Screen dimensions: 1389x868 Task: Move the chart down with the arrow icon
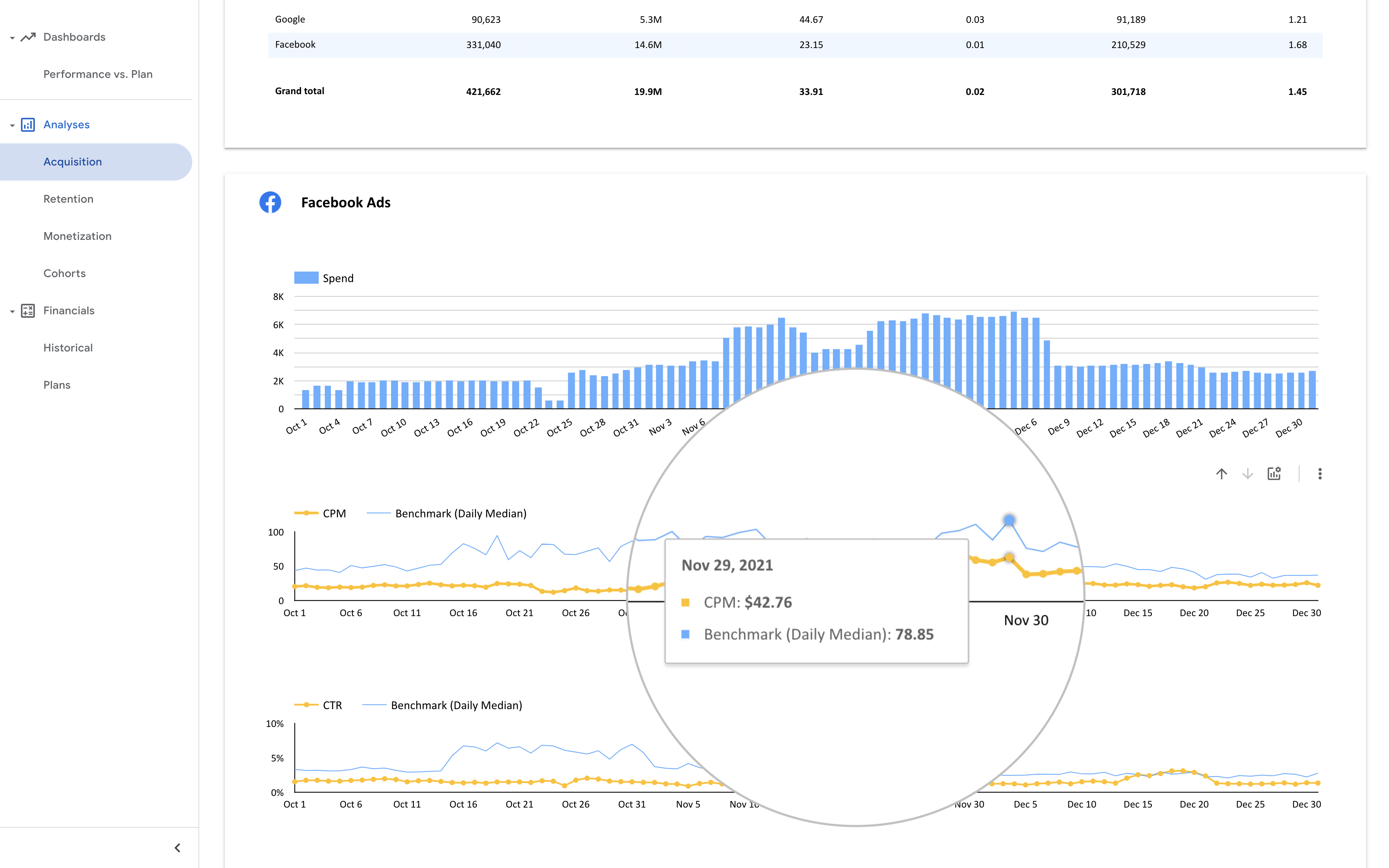click(x=1247, y=474)
